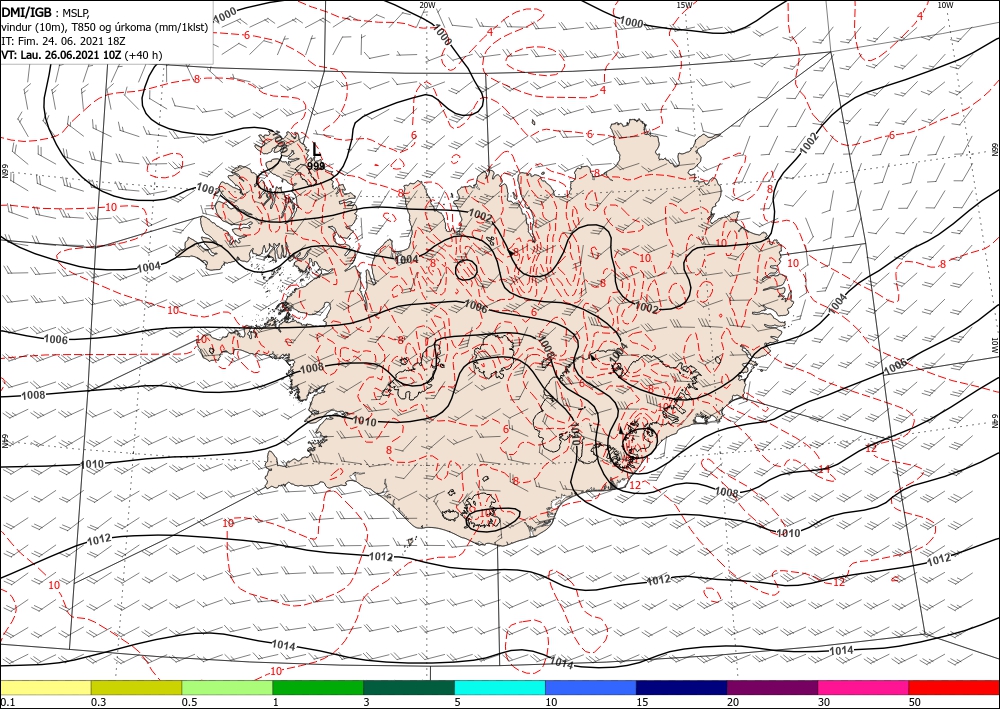
Task: Click the yellow 0.1–0.3 legend color segment
Action: pos(45,687)
